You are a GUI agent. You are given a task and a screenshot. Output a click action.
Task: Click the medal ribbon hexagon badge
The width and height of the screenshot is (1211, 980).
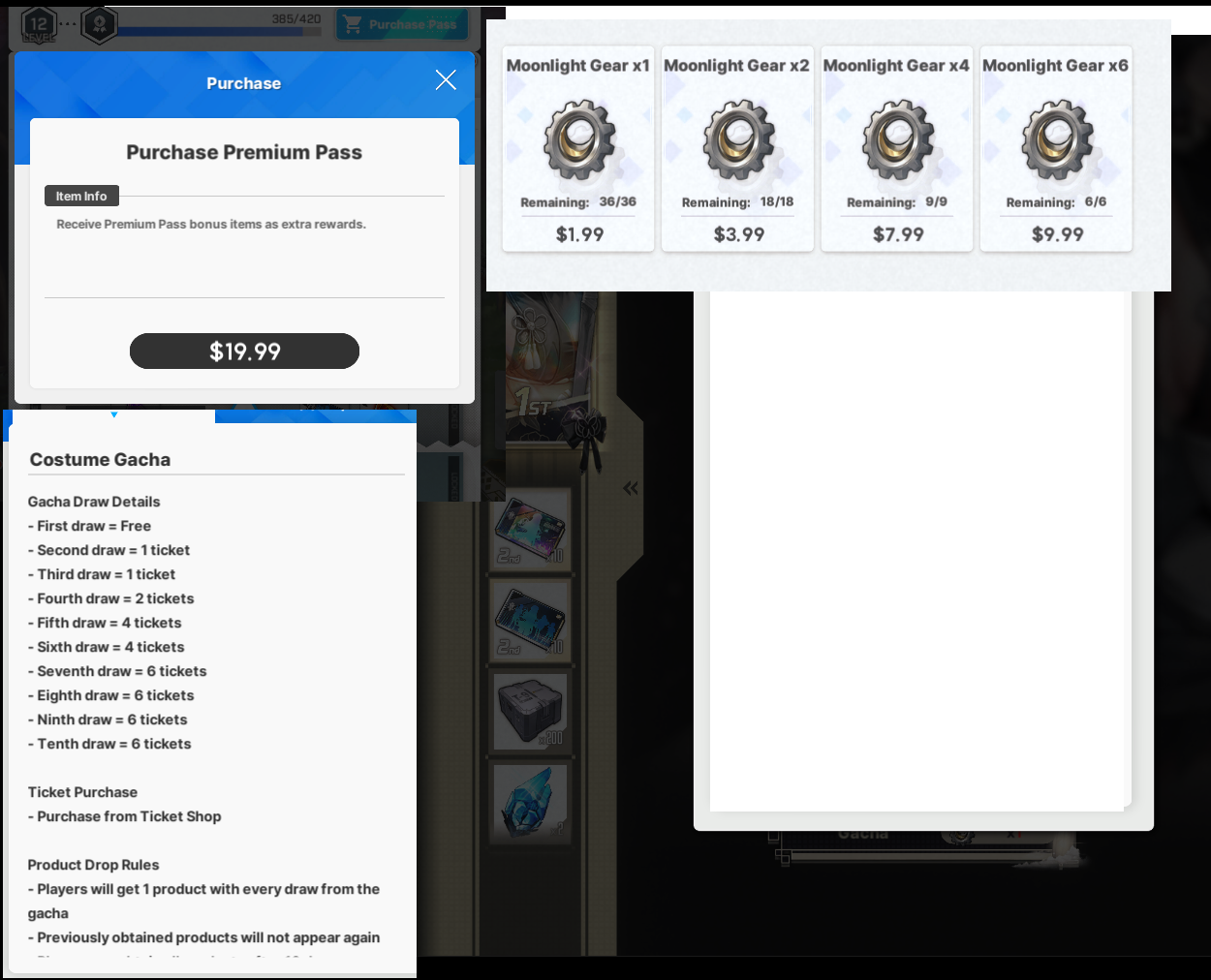100,25
